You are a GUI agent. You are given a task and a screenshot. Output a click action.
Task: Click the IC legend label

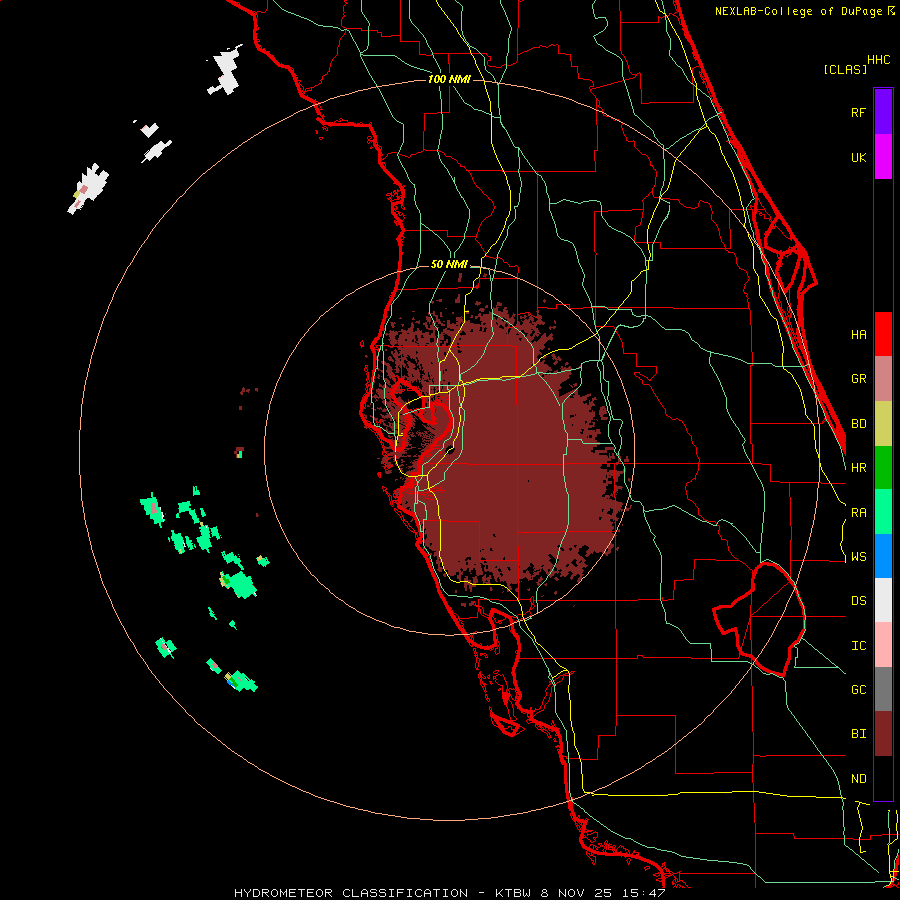858,646
